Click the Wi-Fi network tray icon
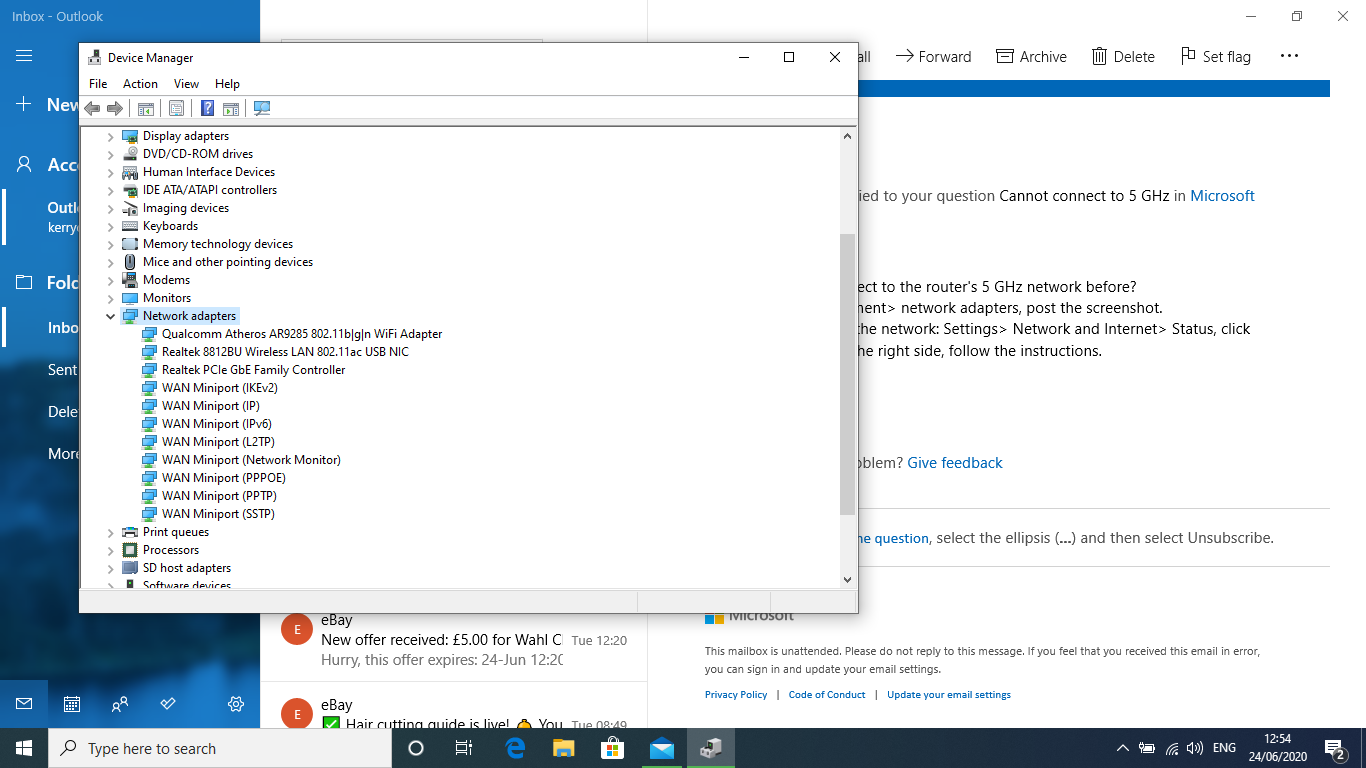The image size is (1366, 768). tap(1171, 748)
